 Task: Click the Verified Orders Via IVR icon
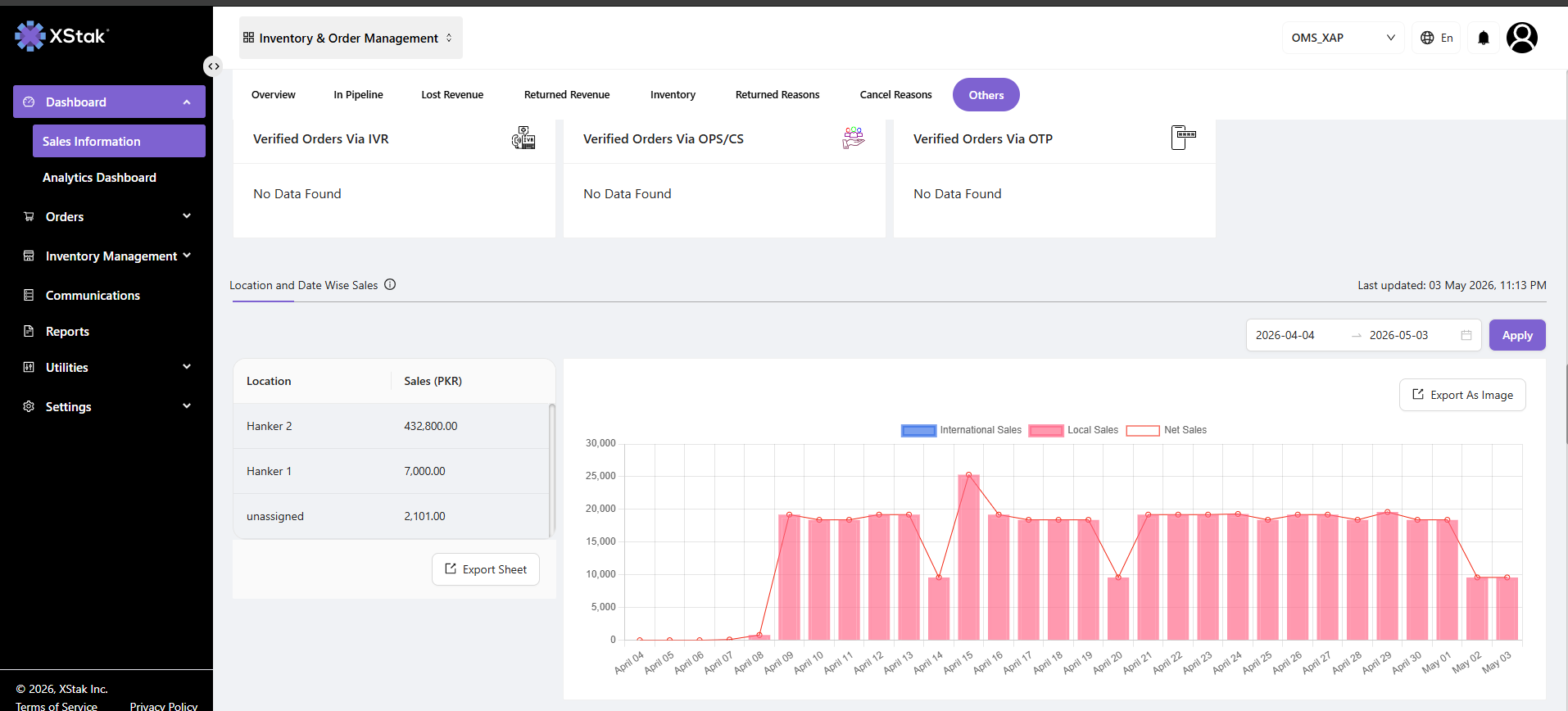(523, 138)
